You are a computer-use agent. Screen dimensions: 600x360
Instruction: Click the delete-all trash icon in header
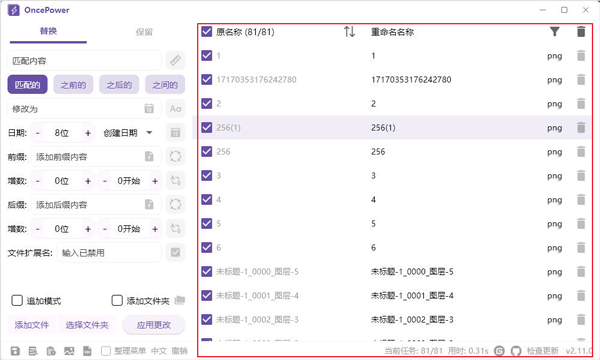coord(581,32)
